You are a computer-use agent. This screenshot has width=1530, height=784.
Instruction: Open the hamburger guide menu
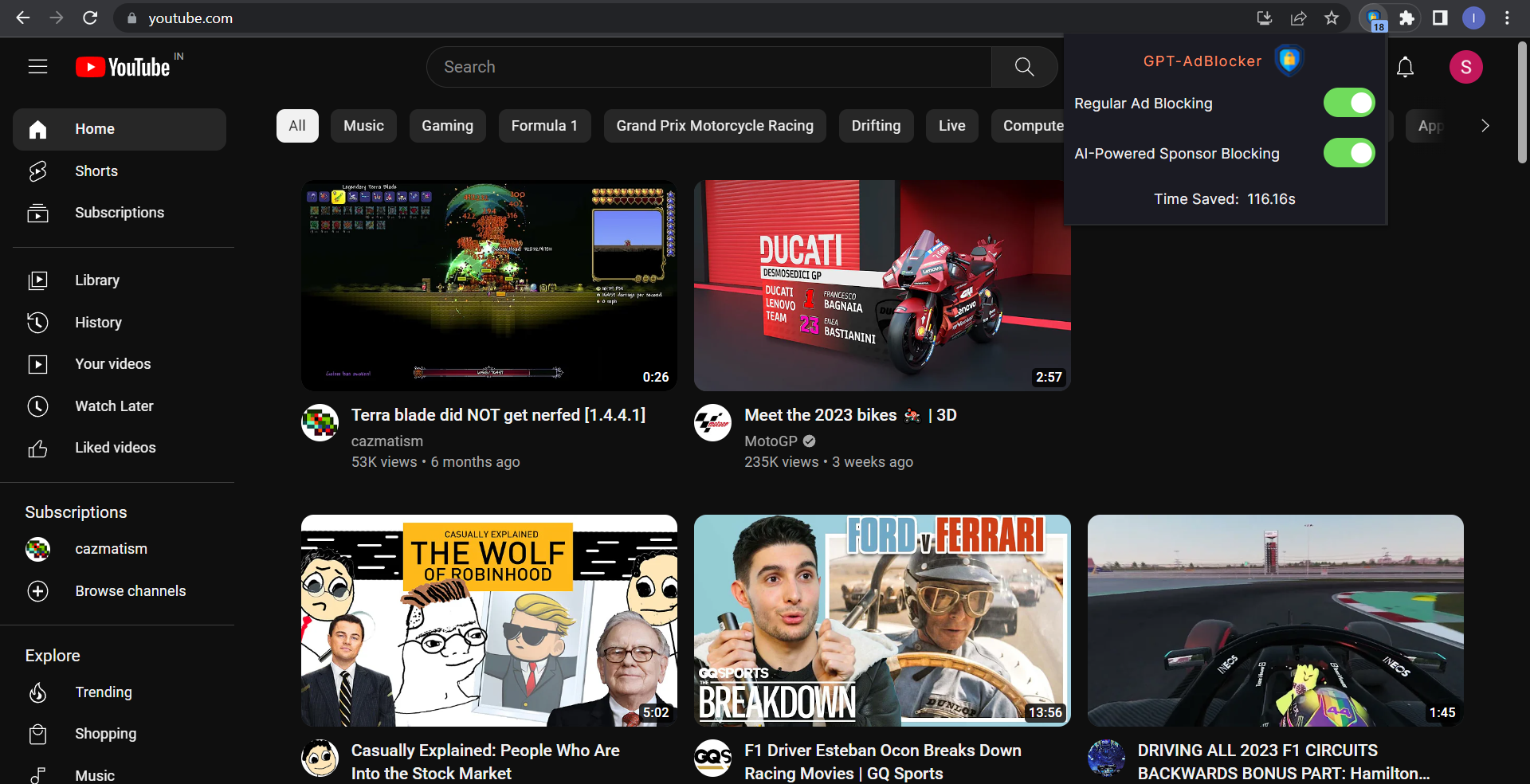click(x=37, y=66)
